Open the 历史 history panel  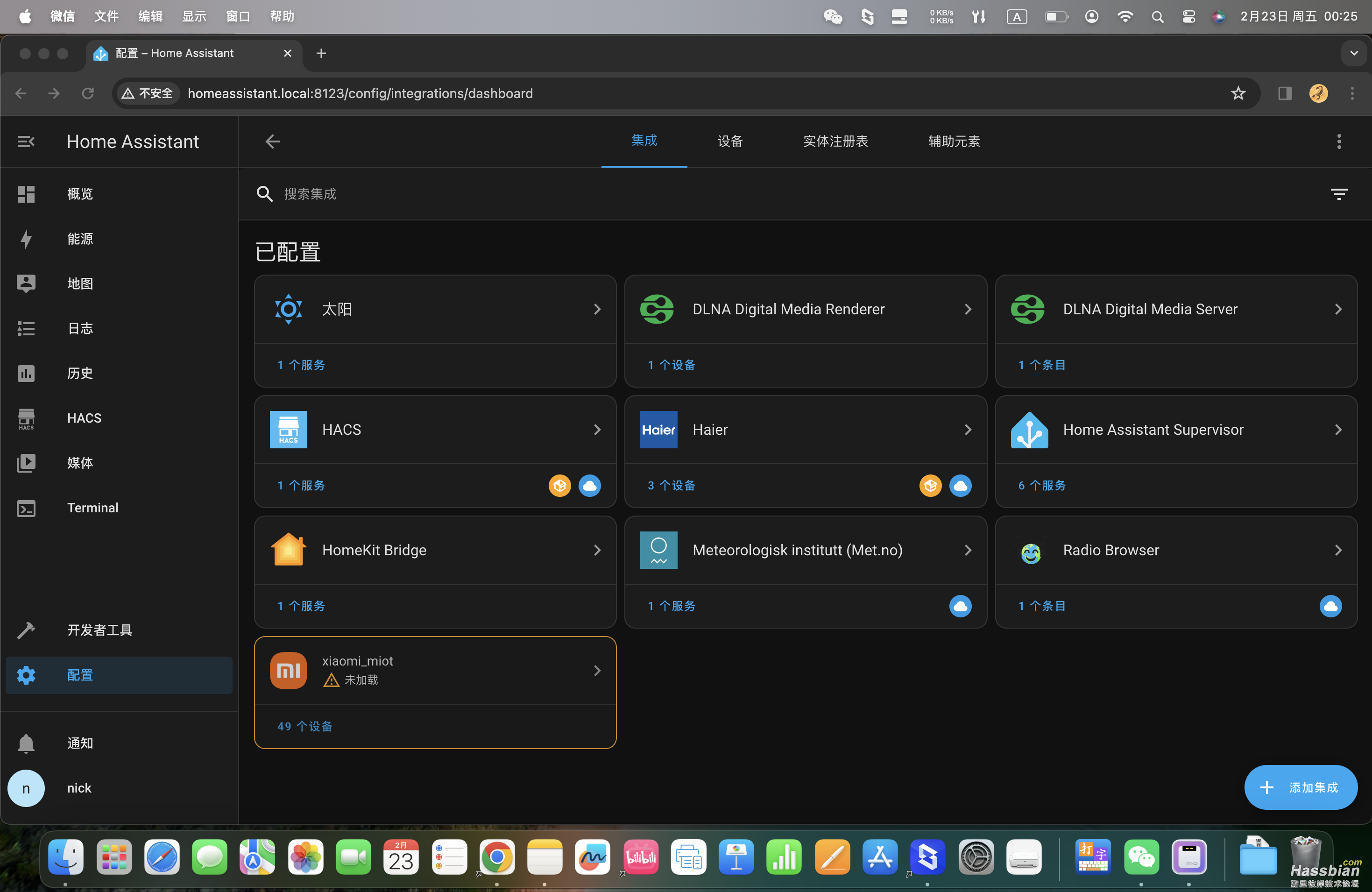(x=119, y=373)
